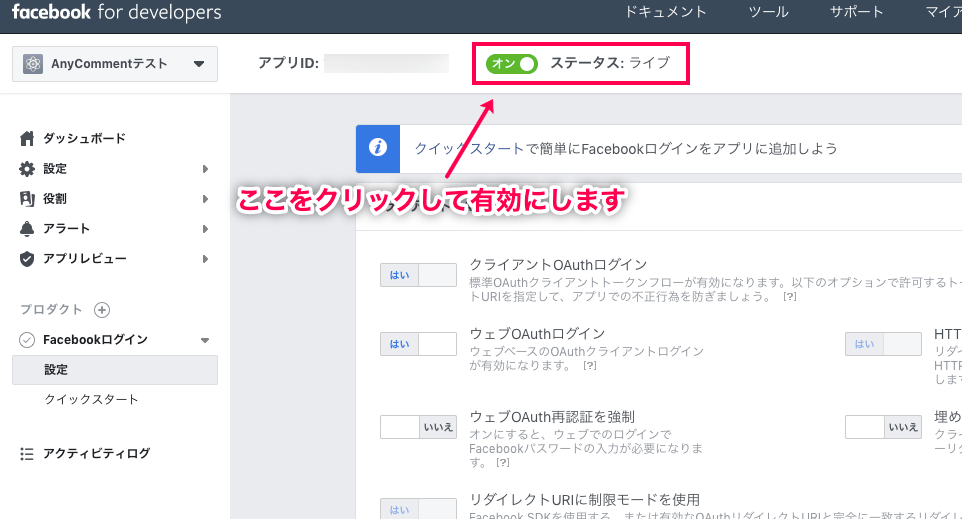962x519 pixels.
Task: Click the Alerts bell icon
Action: coord(27,229)
